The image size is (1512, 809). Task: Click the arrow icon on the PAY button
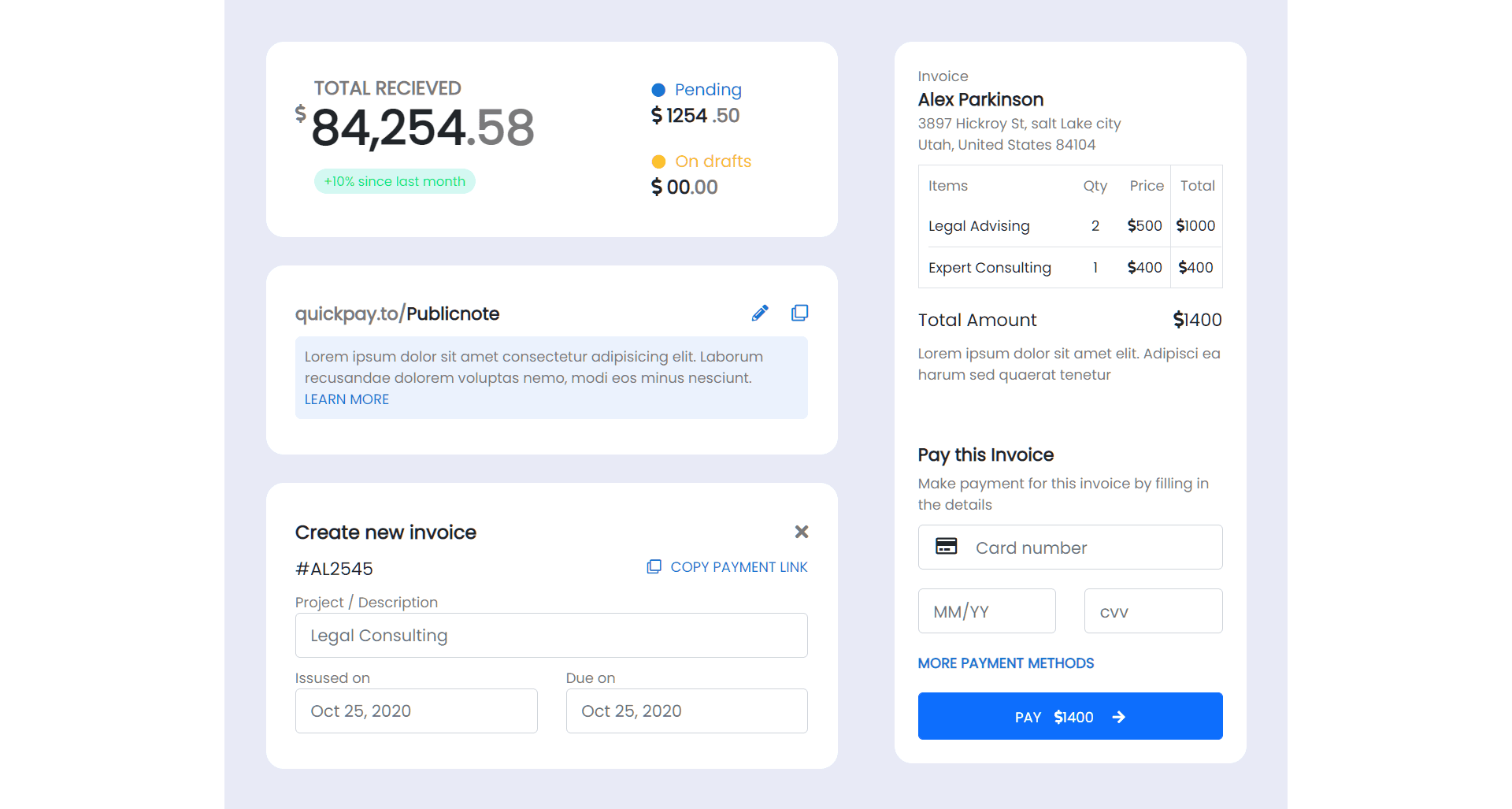click(x=1119, y=717)
